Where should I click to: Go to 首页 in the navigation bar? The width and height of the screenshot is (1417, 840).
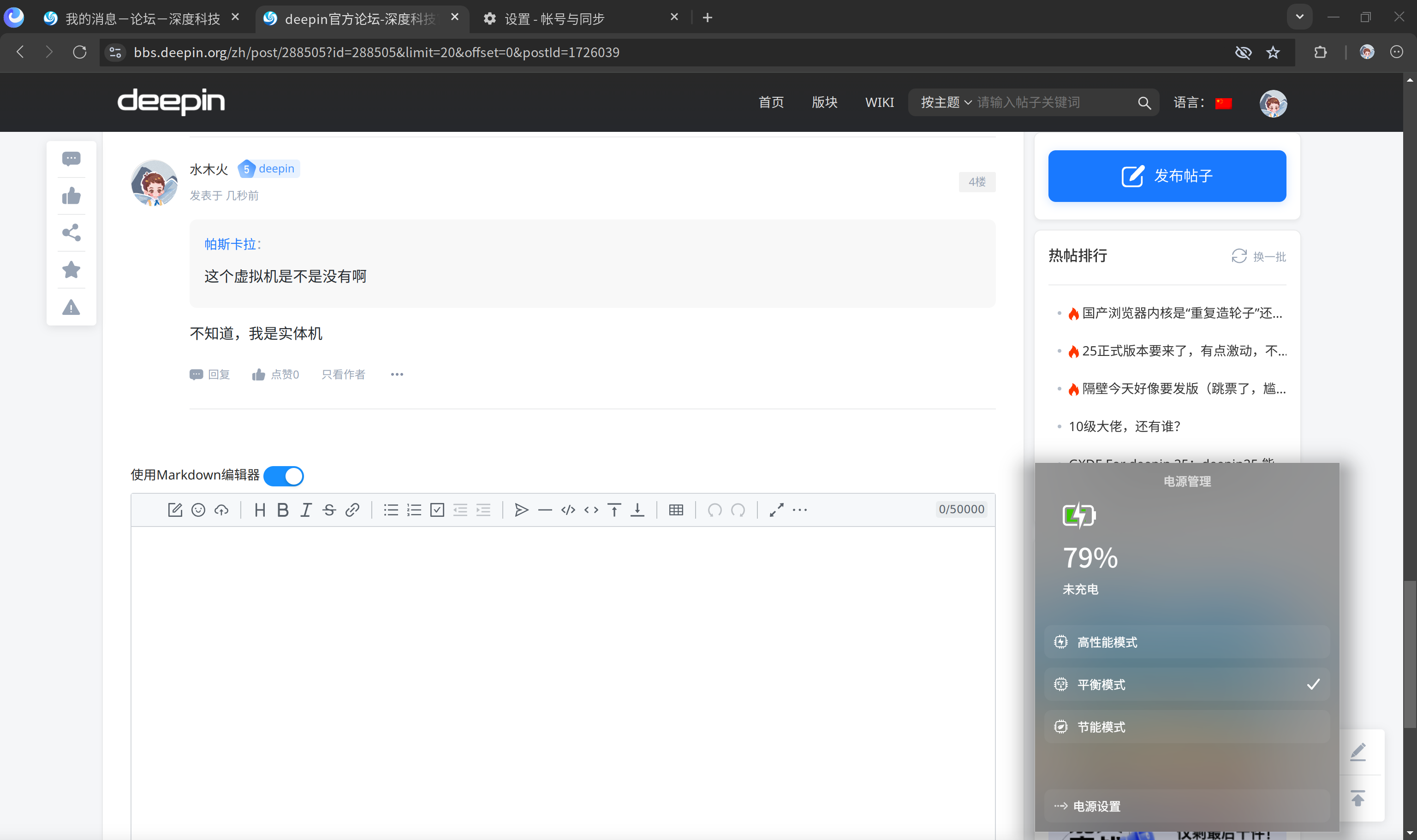point(771,102)
